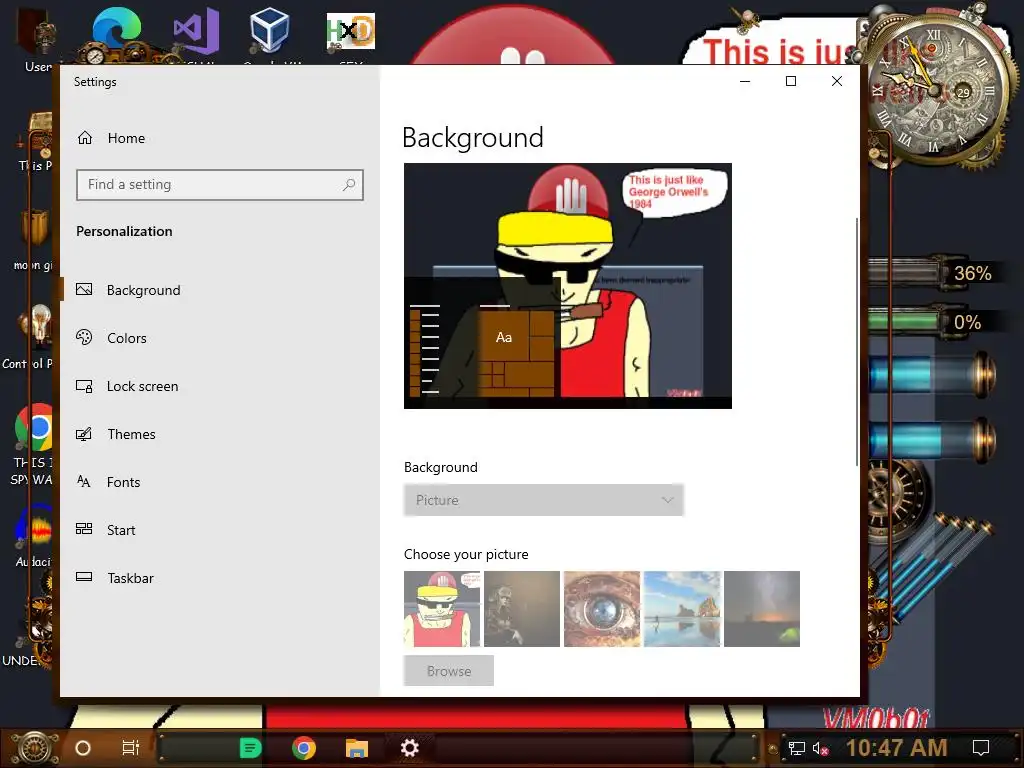1024x768 pixels.
Task: Maximize the Settings window
Action: point(791,82)
